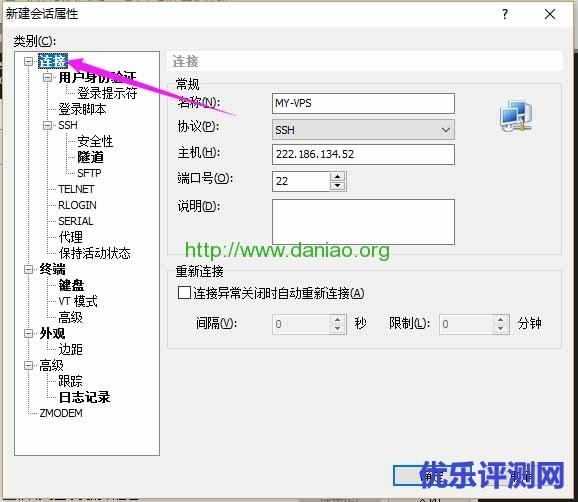
Task: Decrease the port number with down arrow
Action: (337, 186)
